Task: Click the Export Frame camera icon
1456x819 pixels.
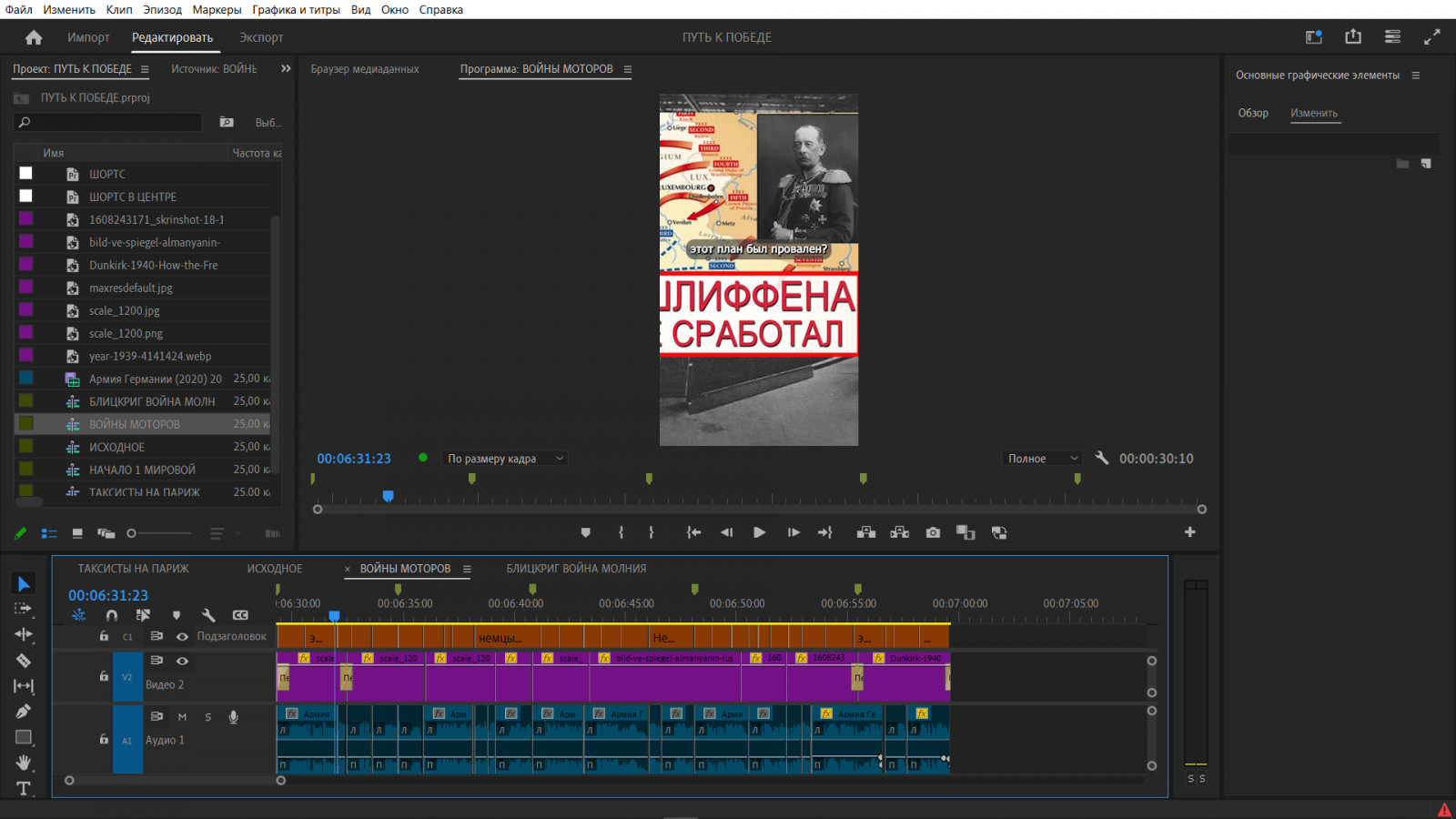Action: pyautogui.click(x=933, y=532)
